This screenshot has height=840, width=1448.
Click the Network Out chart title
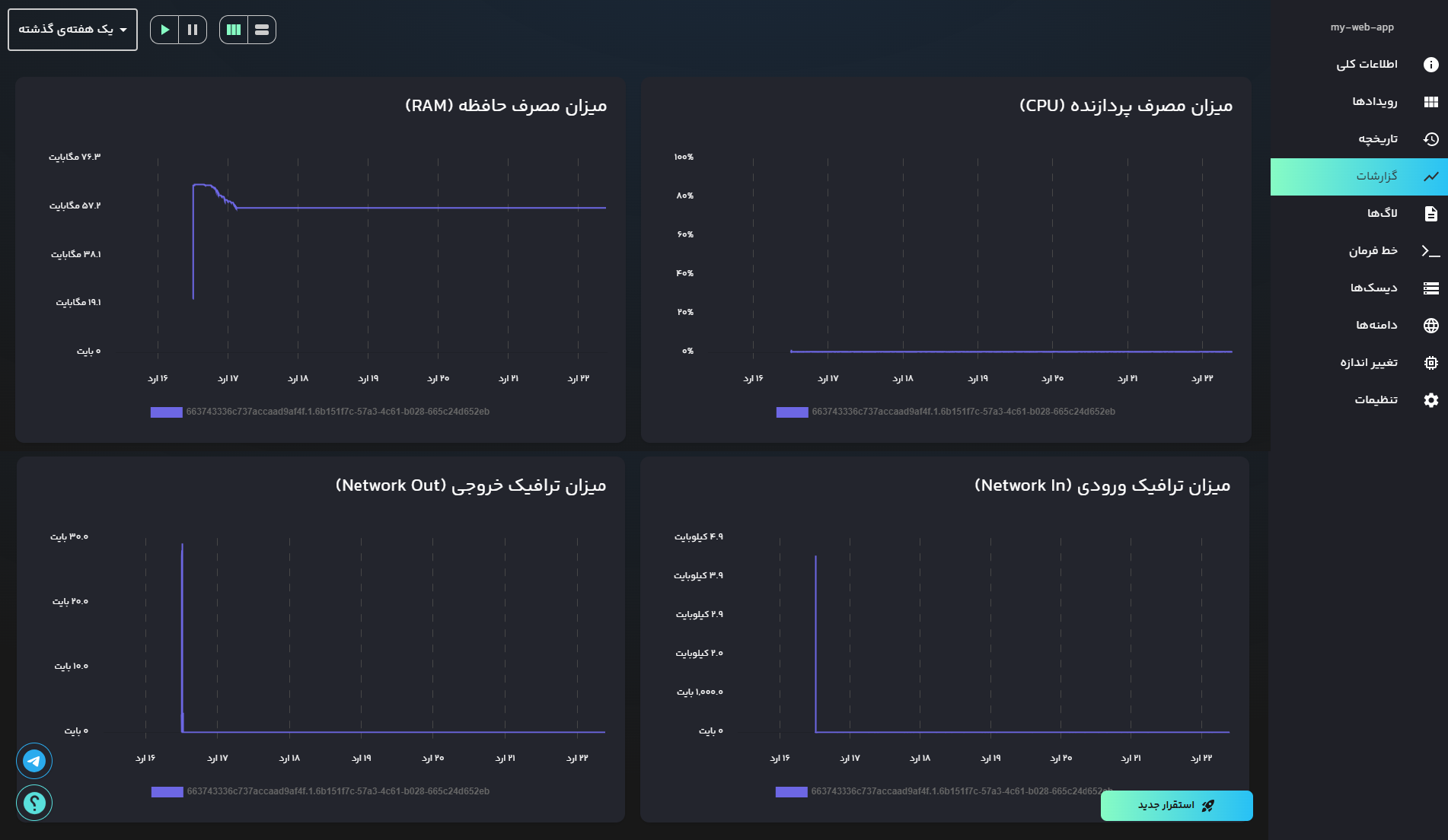click(x=470, y=485)
